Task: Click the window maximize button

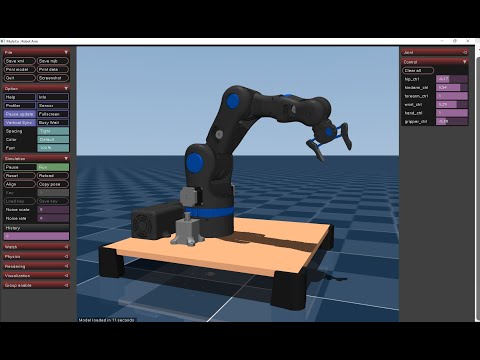Action: 455,41
